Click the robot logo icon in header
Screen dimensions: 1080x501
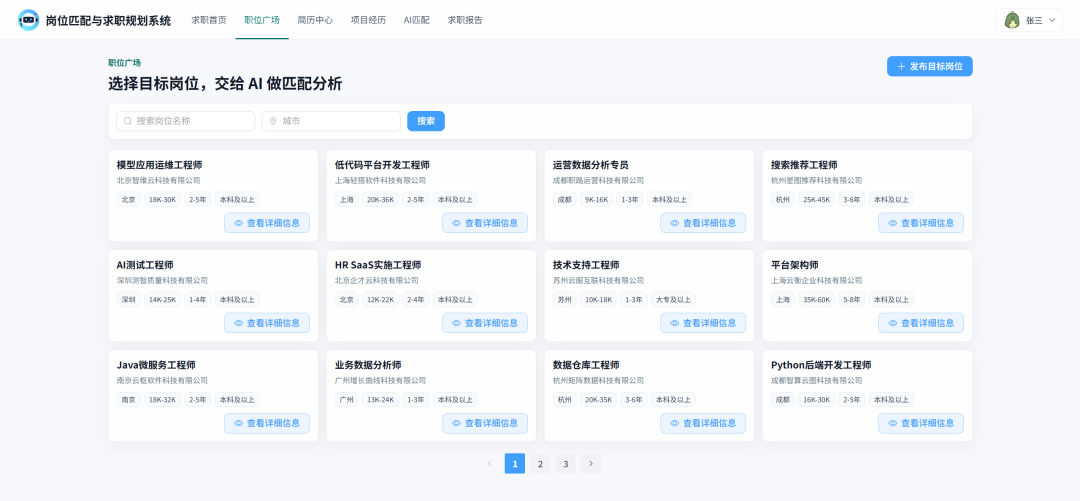[x=28, y=20]
